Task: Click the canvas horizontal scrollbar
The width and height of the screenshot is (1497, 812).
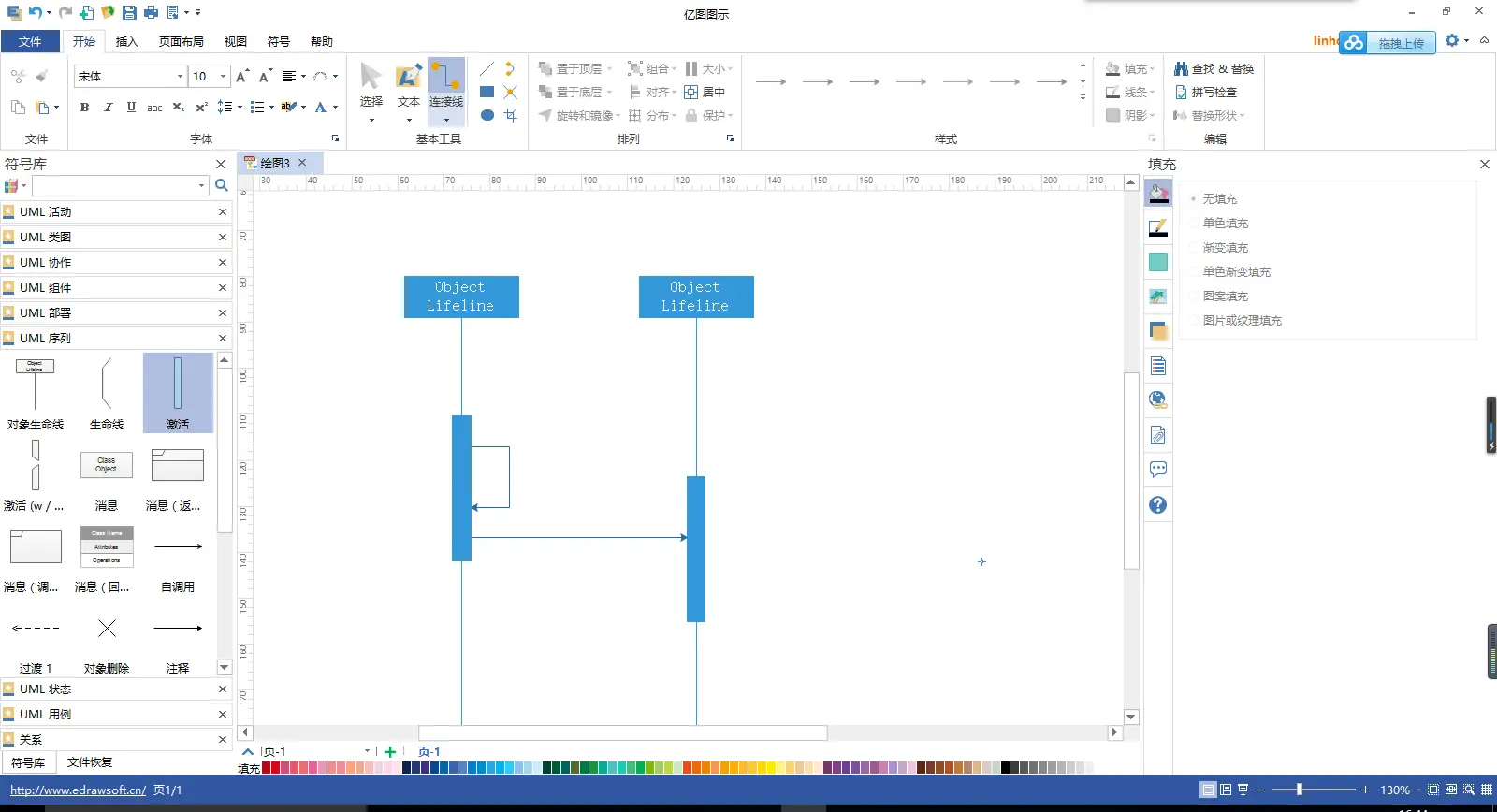Action: [x=622, y=732]
